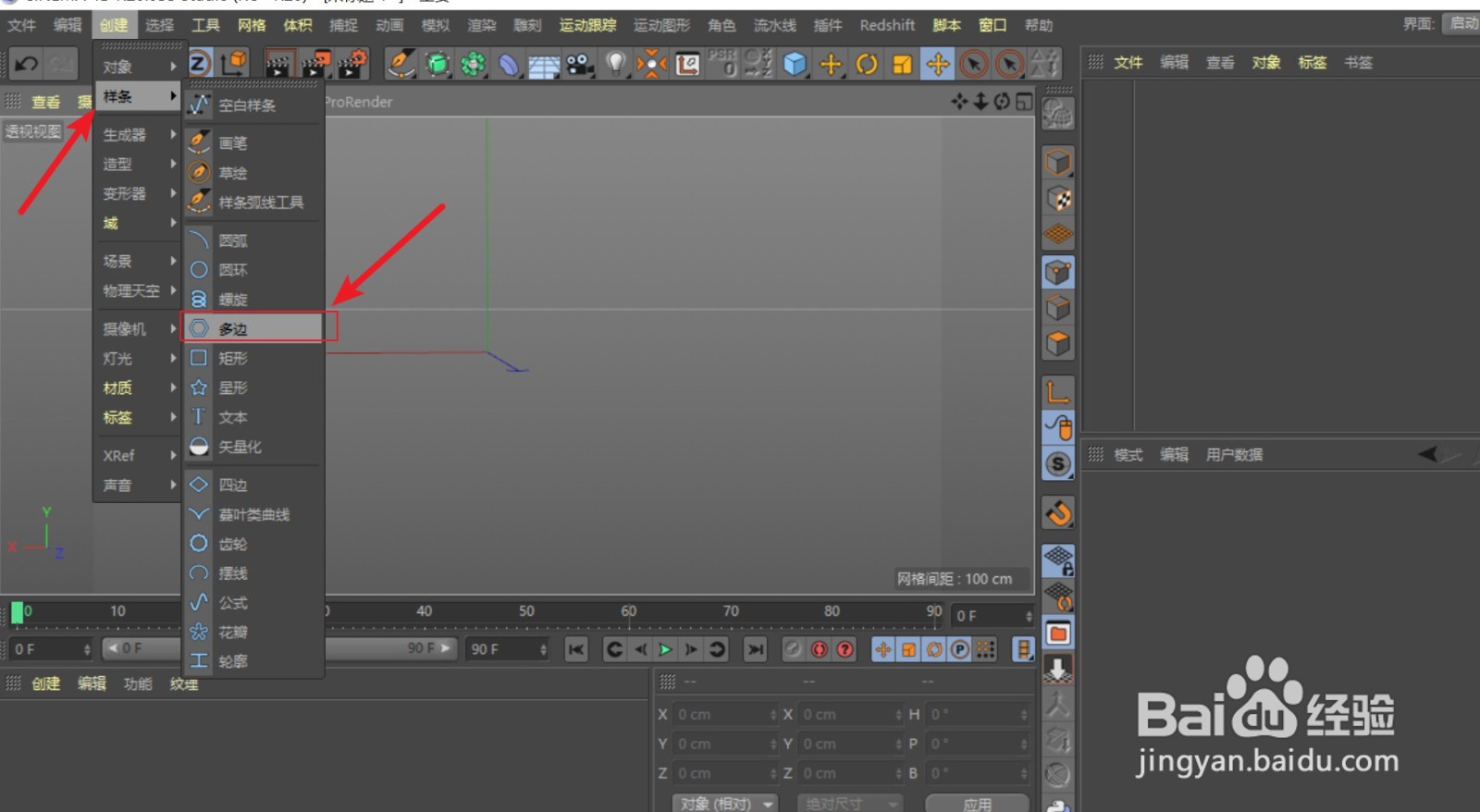Open Render Settings gear clapperboard icon
Screen dimensions: 1480x812
pyautogui.click(x=352, y=63)
